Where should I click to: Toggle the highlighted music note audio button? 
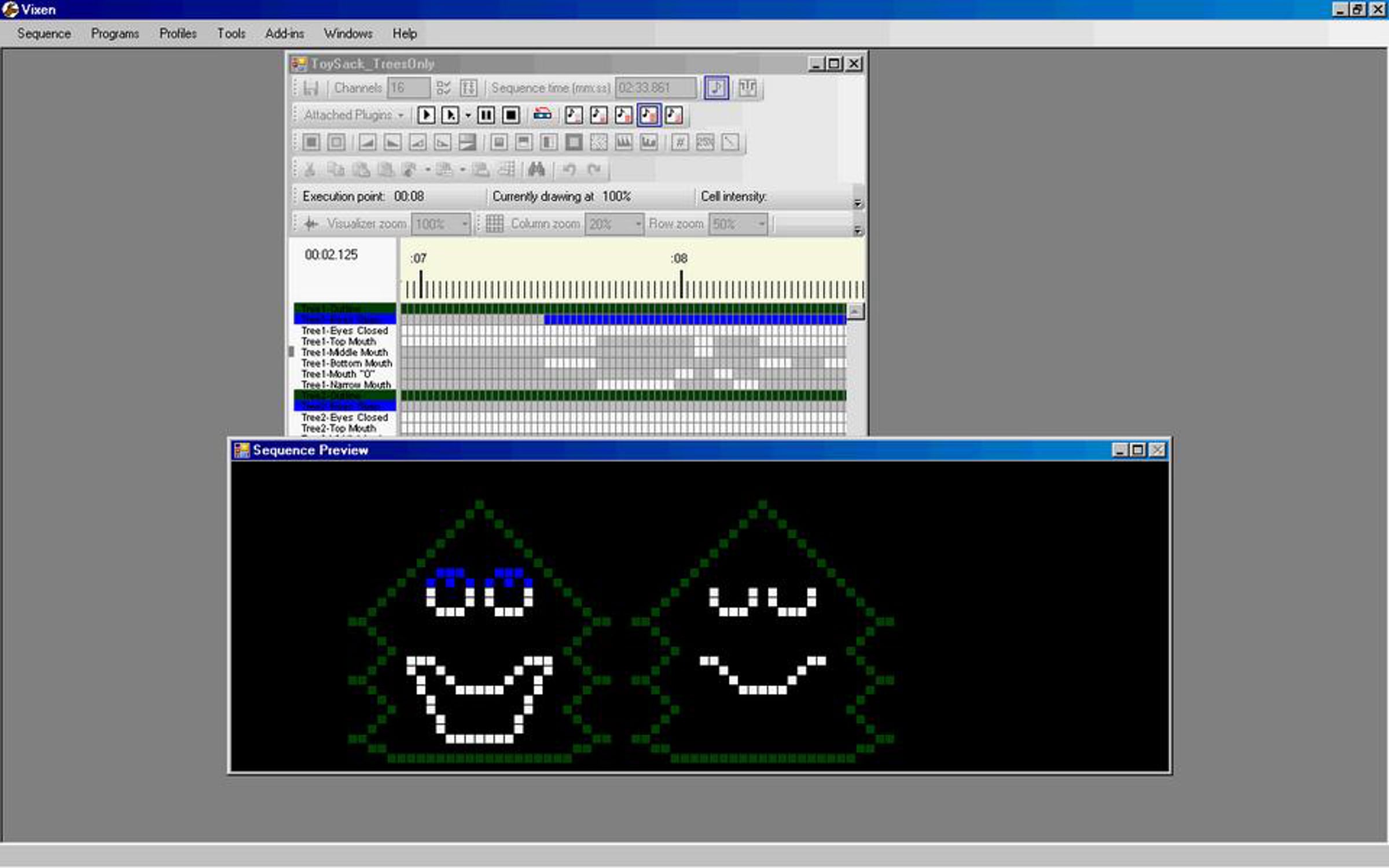tap(716, 88)
